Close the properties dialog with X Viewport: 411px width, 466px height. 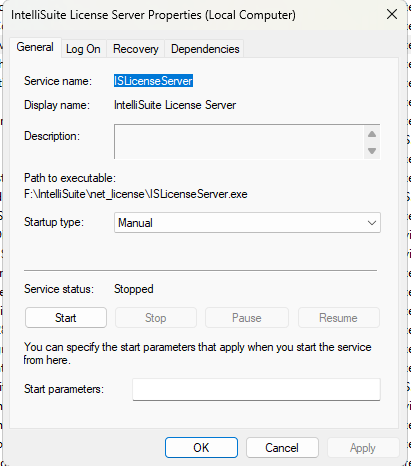[x=392, y=14]
